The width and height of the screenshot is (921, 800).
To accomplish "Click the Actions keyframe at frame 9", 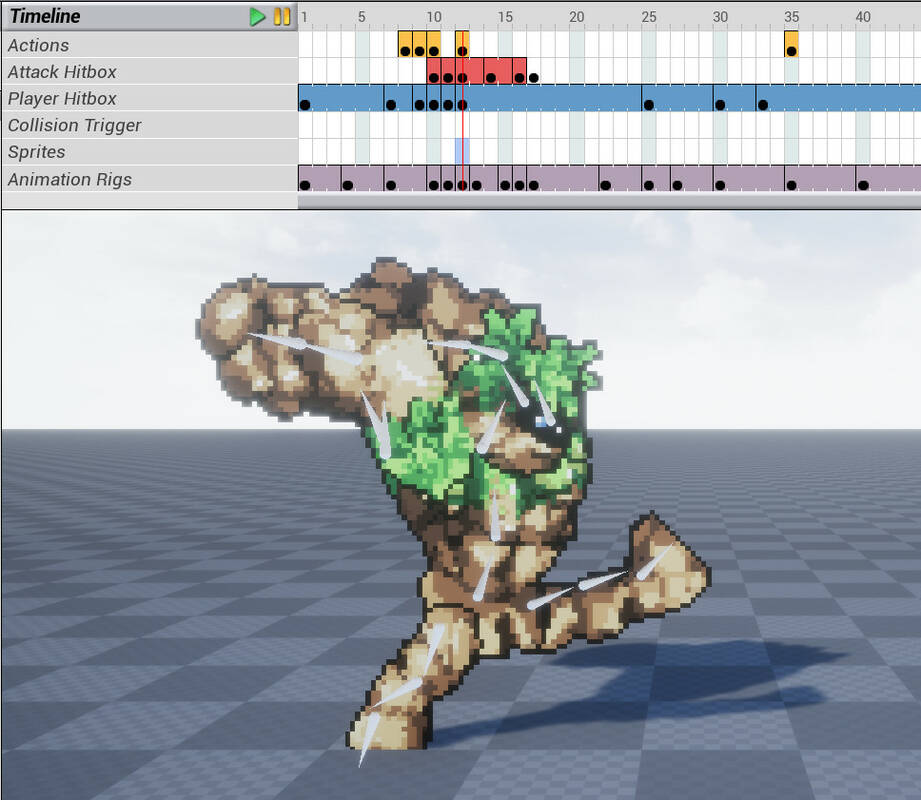I will 419,51.
